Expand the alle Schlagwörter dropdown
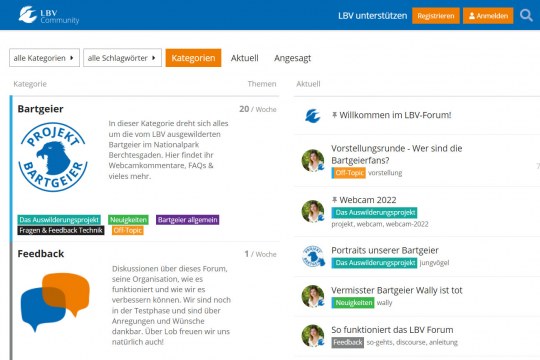 click(122, 58)
